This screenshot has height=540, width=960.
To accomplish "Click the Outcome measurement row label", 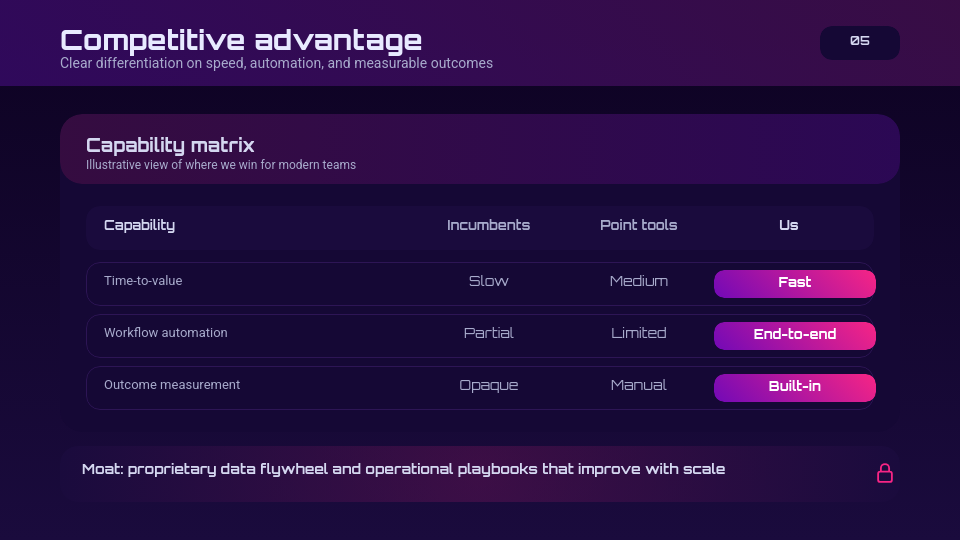I will pyautogui.click(x=172, y=385).
